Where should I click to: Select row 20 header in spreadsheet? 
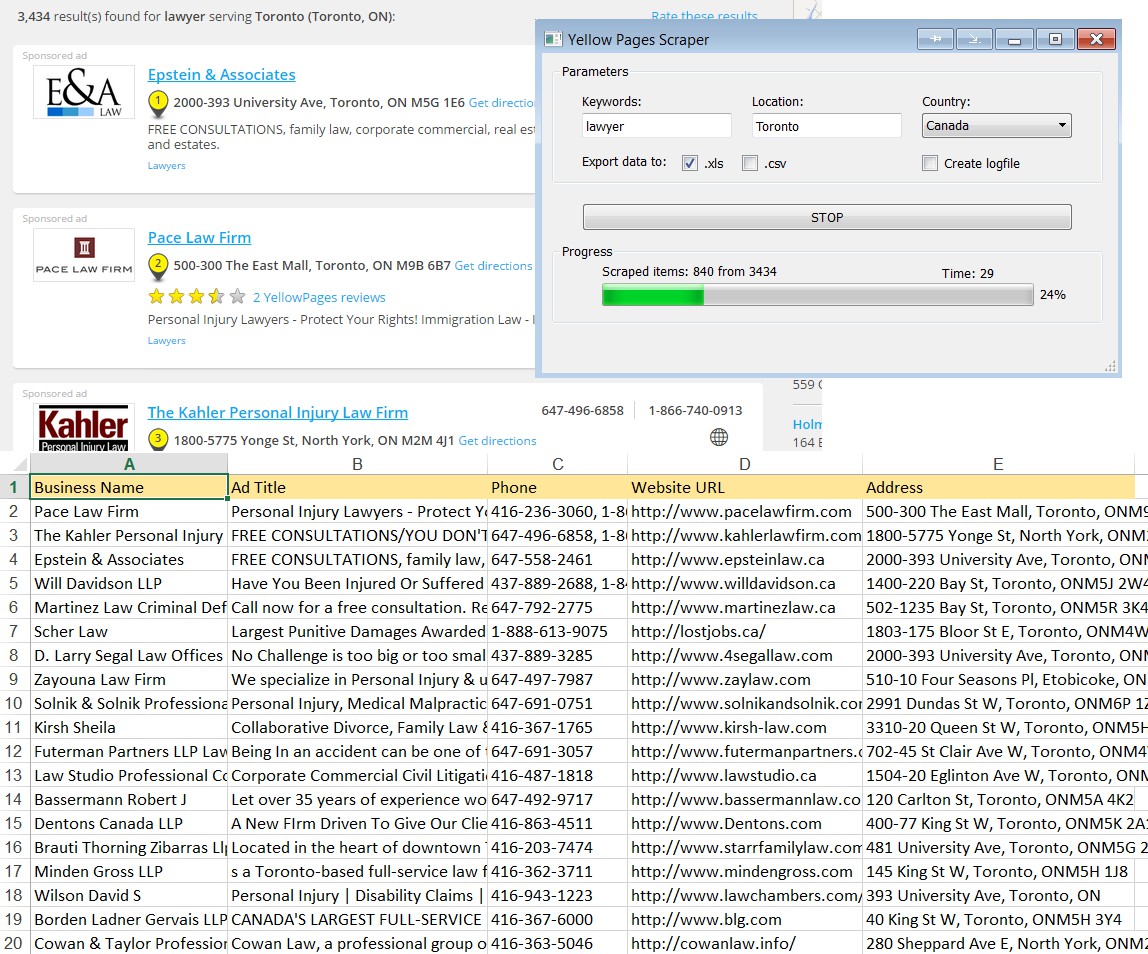14,944
